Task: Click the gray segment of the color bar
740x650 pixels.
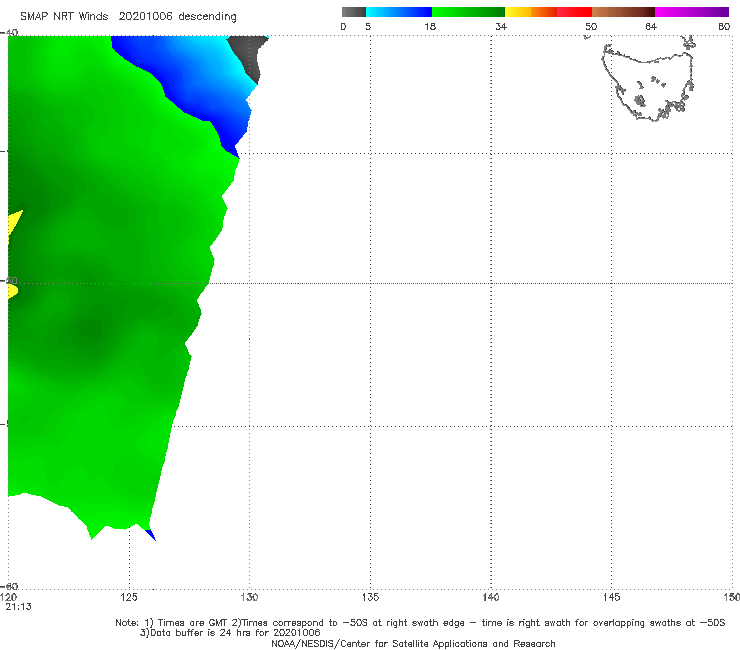Action: (353, 12)
